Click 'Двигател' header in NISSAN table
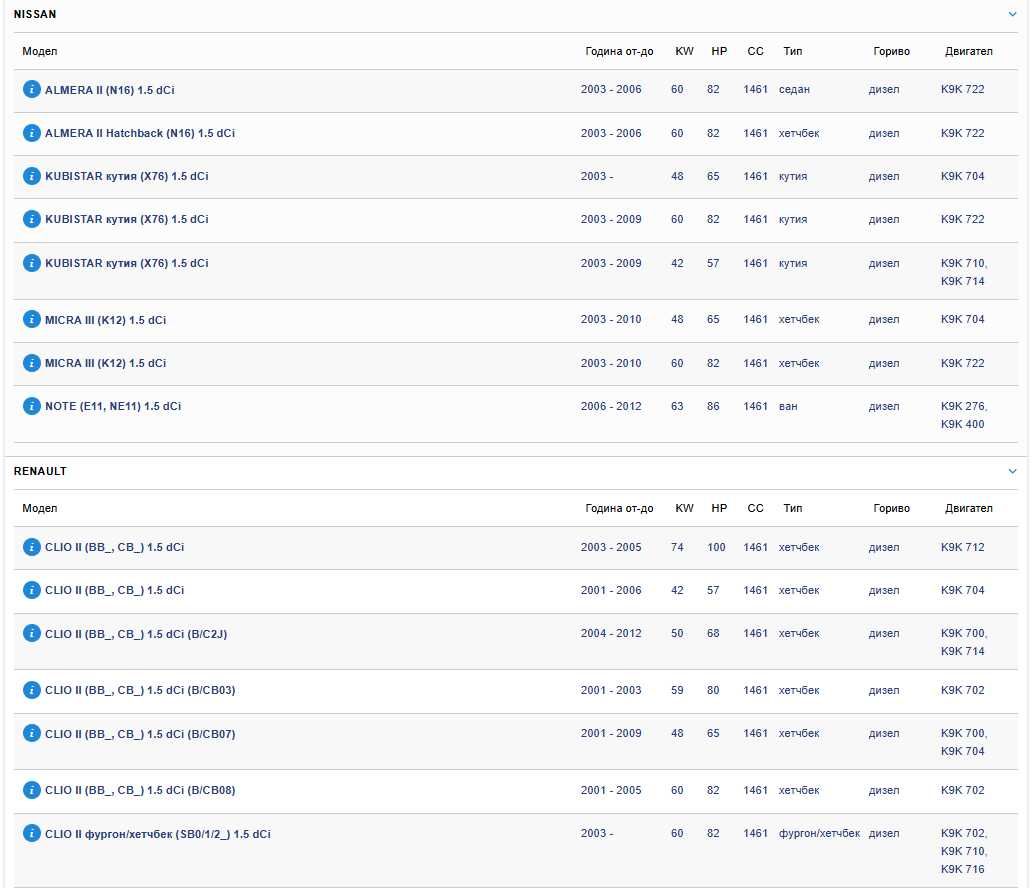 [x=969, y=51]
